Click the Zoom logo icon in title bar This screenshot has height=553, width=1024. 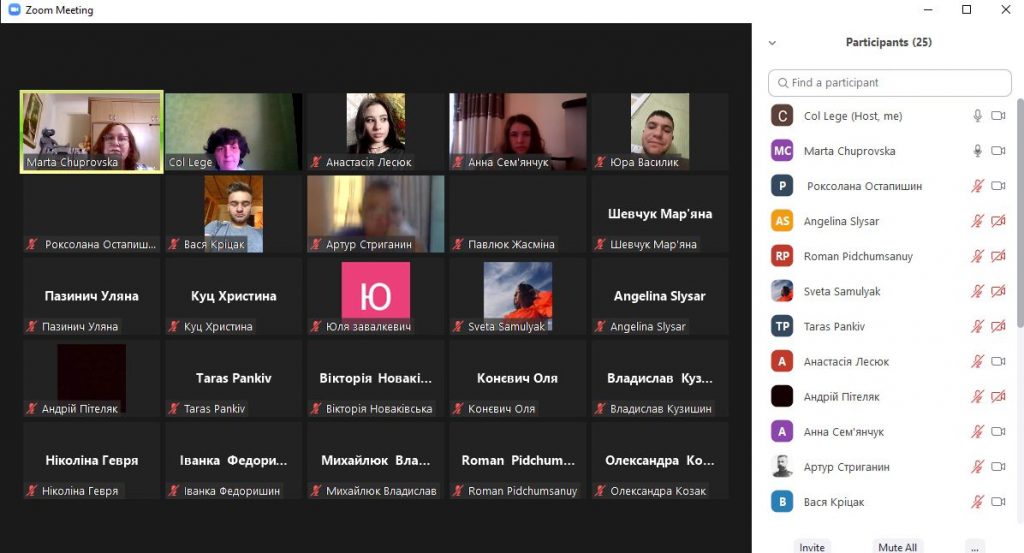[12, 10]
